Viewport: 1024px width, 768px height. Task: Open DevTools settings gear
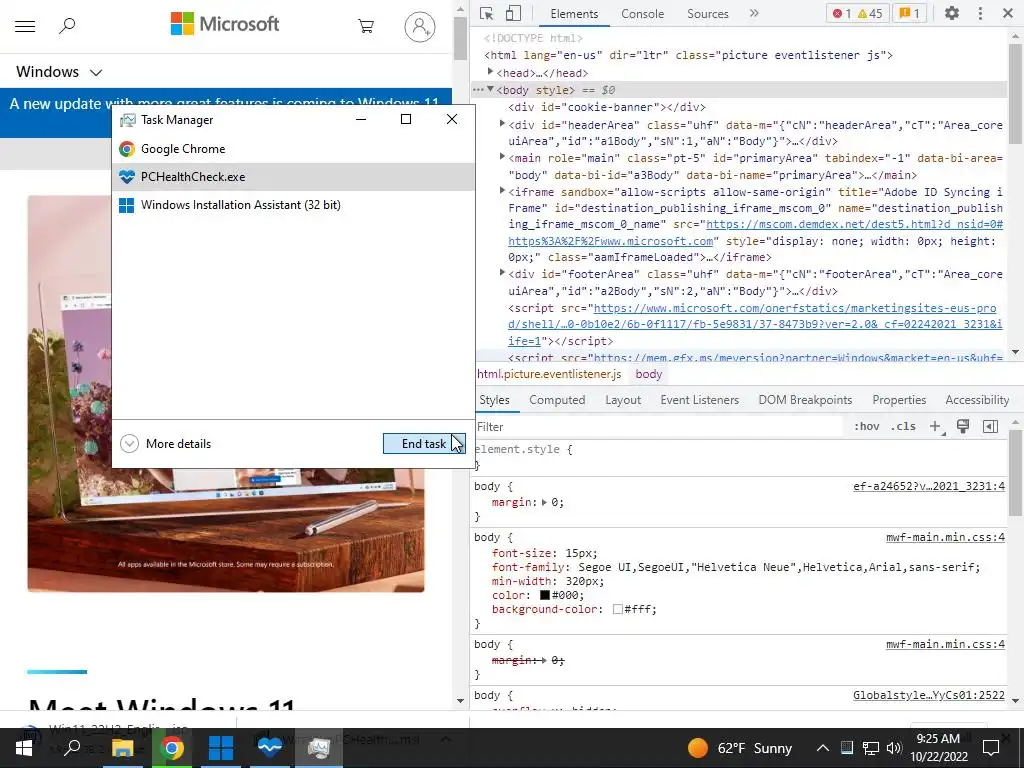(x=952, y=13)
